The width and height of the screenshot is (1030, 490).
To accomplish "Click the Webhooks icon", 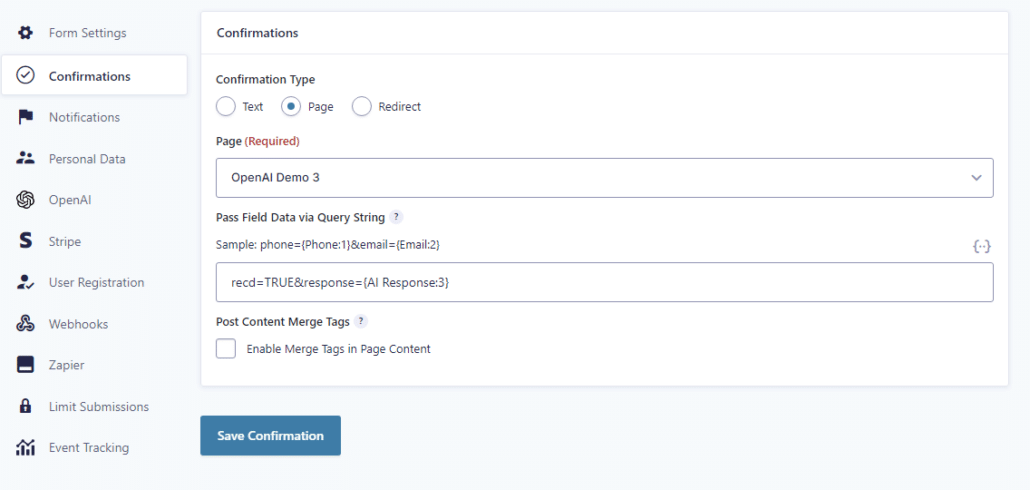I will point(25,324).
